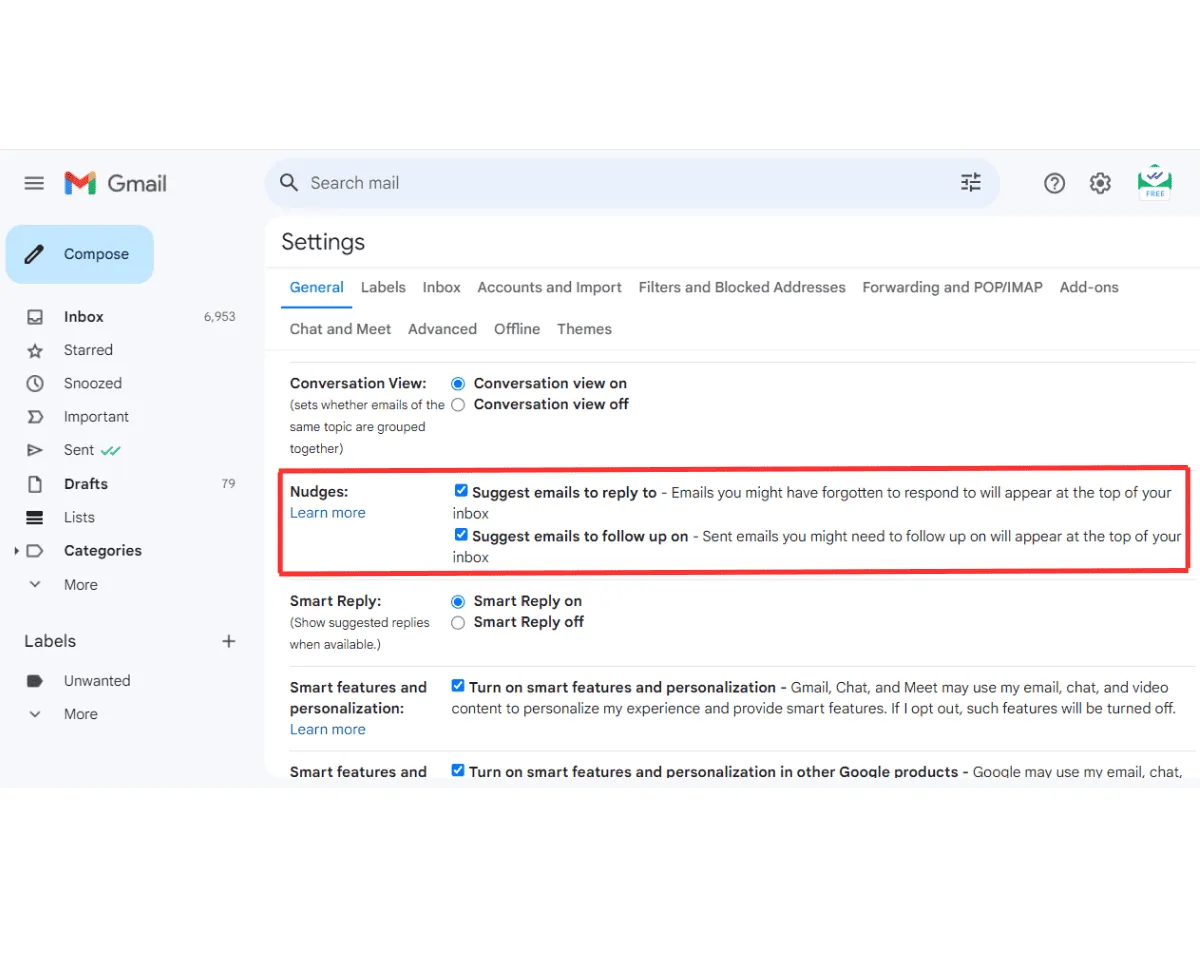The height and width of the screenshot is (960, 1200).
Task: Expand More under the Labels section
Action: pyautogui.click(x=35, y=714)
